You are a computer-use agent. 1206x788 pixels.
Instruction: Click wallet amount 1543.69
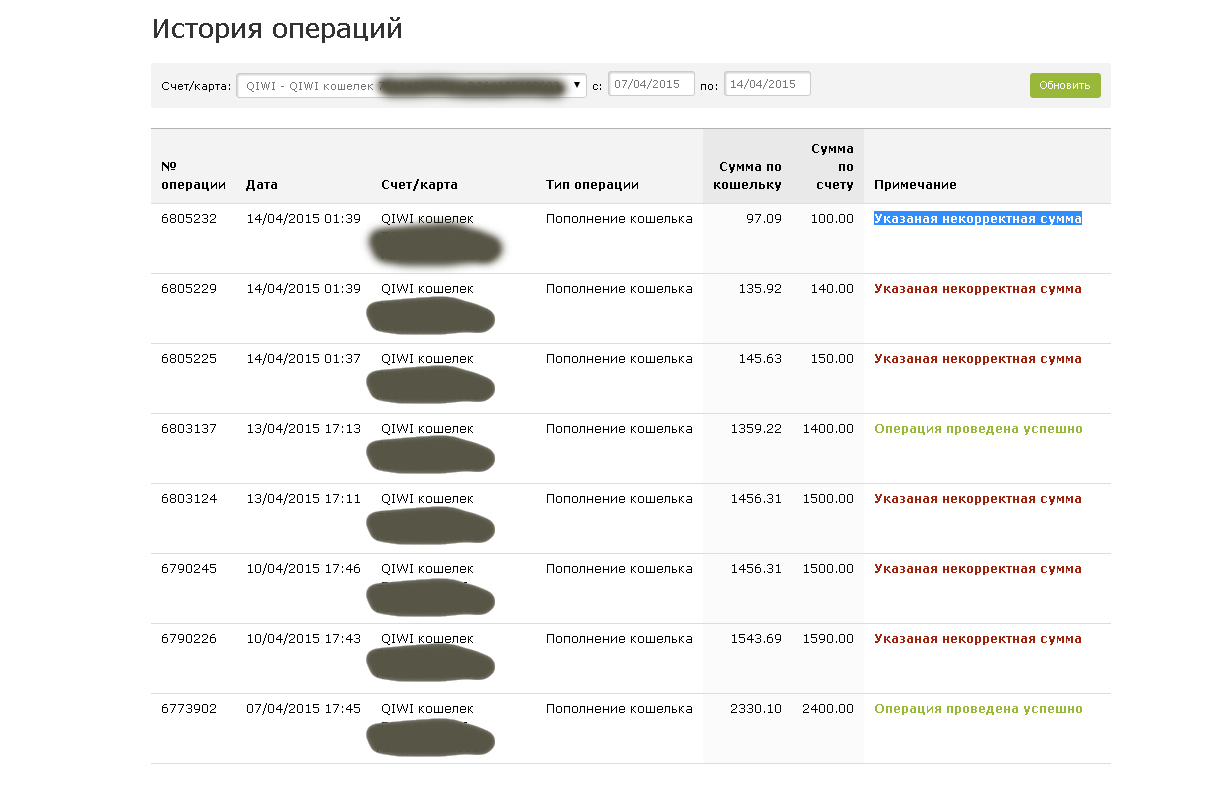(756, 638)
